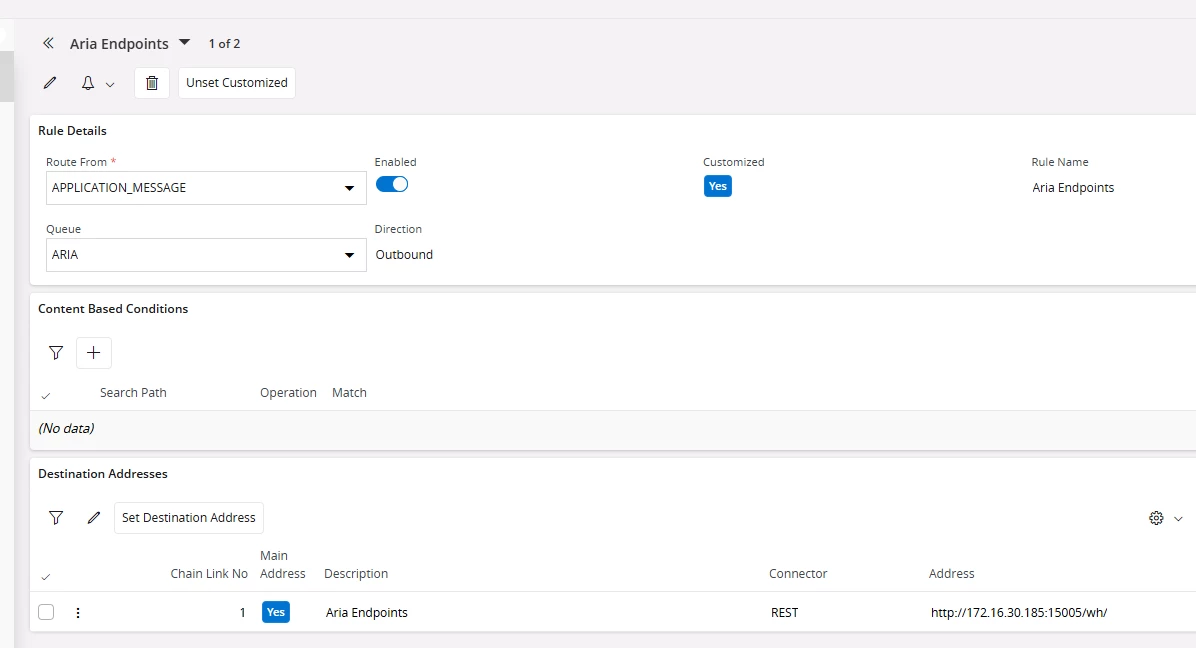Click the Unset Customized button
This screenshot has width=1196, height=648.
[237, 83]
